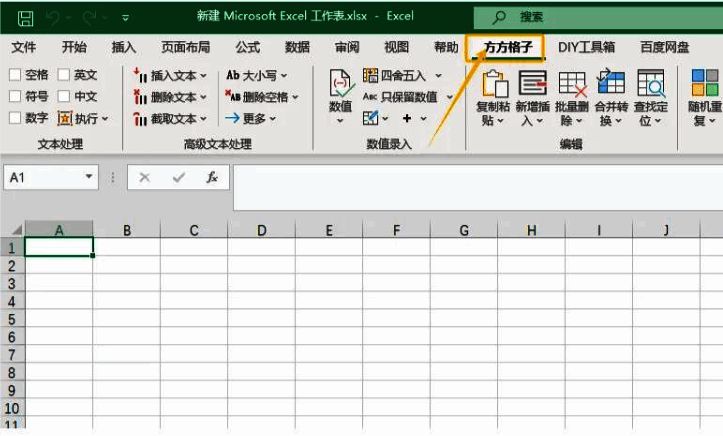Open the 文件 menu tab

[x=24, y=47]
